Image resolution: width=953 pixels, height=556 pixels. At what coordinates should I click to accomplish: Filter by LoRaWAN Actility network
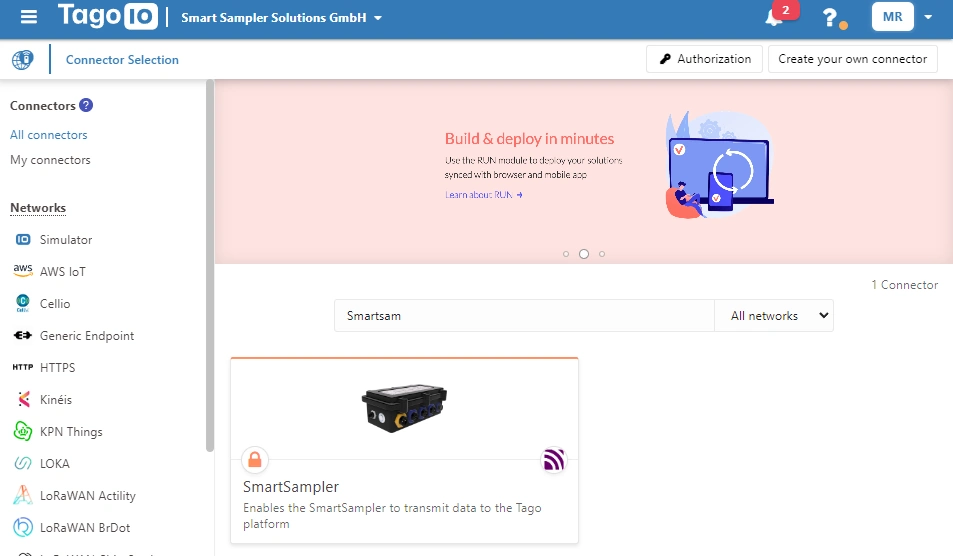pos(88,495)
